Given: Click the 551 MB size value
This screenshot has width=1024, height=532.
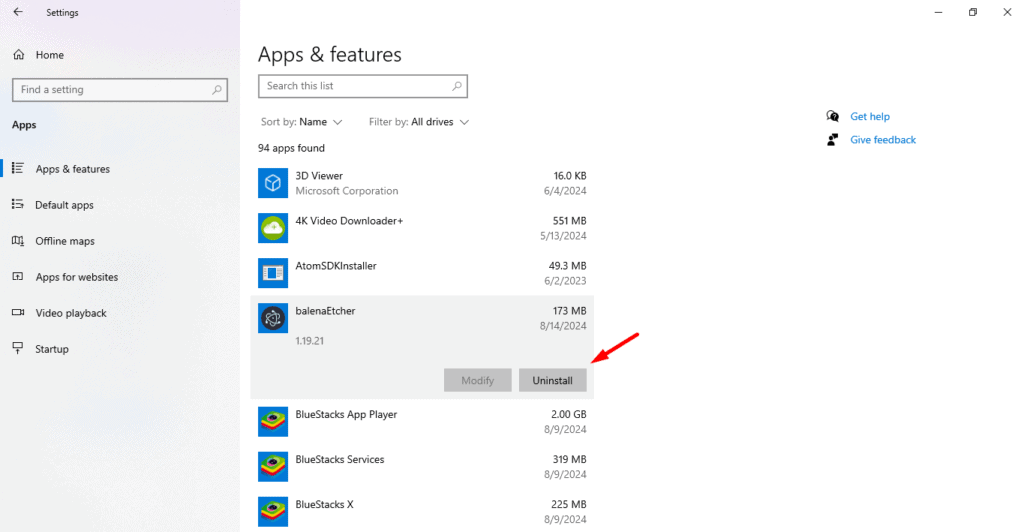Looking at the screenshot, I should point(569,221).
